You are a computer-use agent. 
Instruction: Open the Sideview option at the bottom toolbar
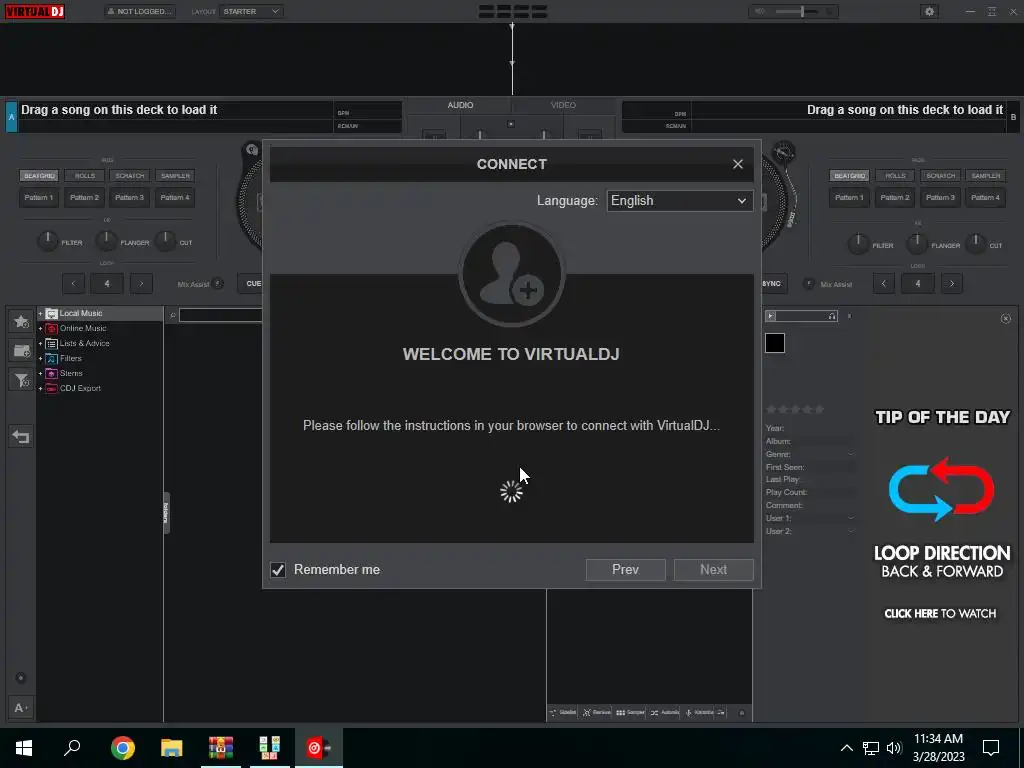pos(562,712)
